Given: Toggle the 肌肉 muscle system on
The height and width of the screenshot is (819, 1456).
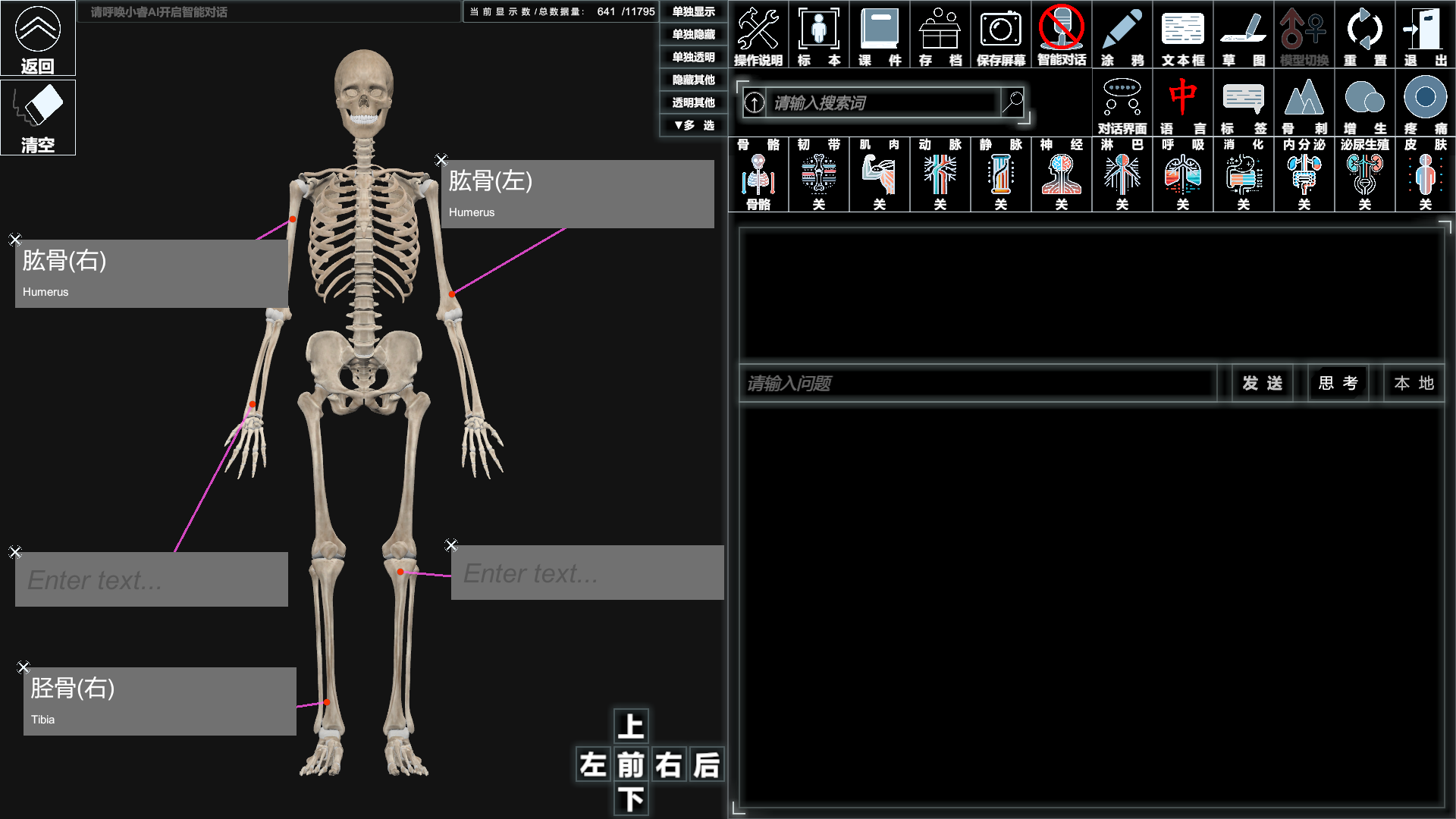Looking at the screenshot, I should 879,174.
